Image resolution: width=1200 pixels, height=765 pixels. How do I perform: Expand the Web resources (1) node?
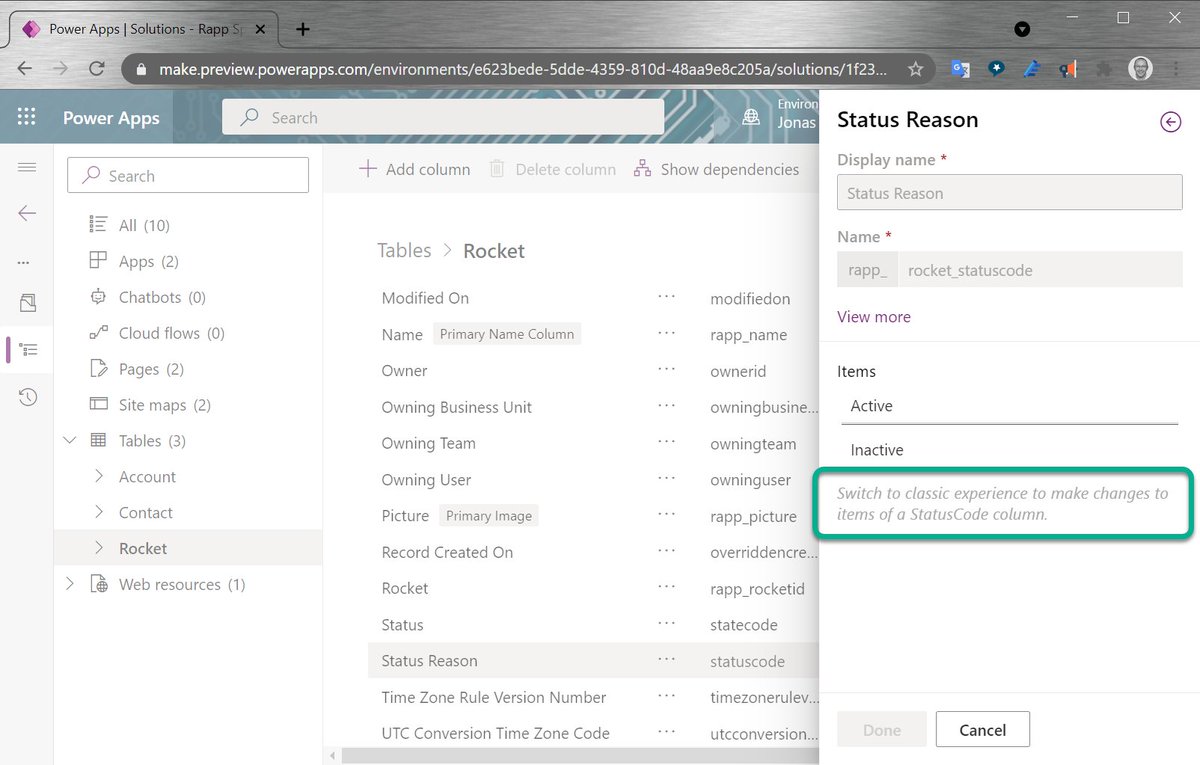[x=70, y=584]
